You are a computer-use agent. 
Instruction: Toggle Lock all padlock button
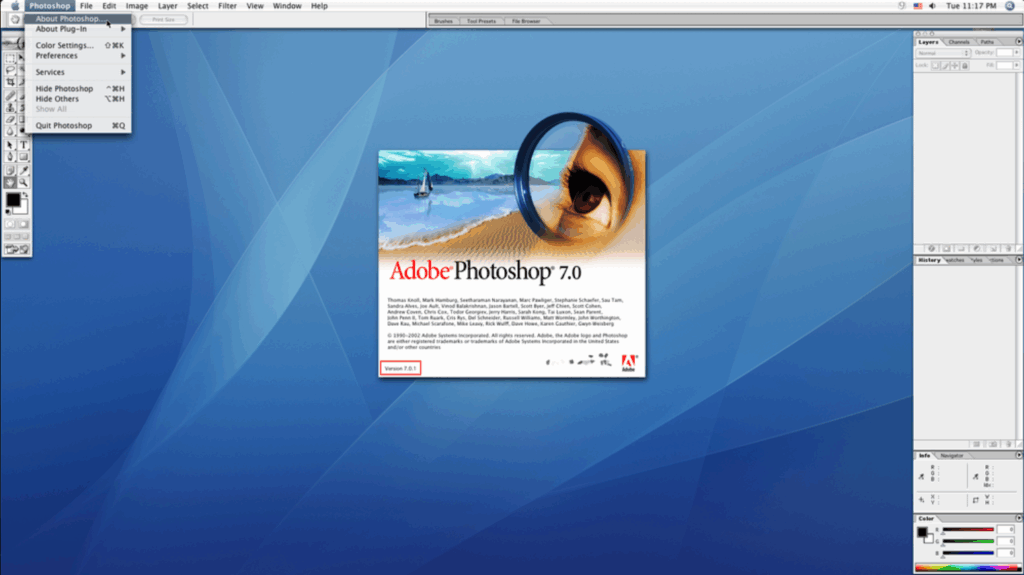tap(965, 65)
